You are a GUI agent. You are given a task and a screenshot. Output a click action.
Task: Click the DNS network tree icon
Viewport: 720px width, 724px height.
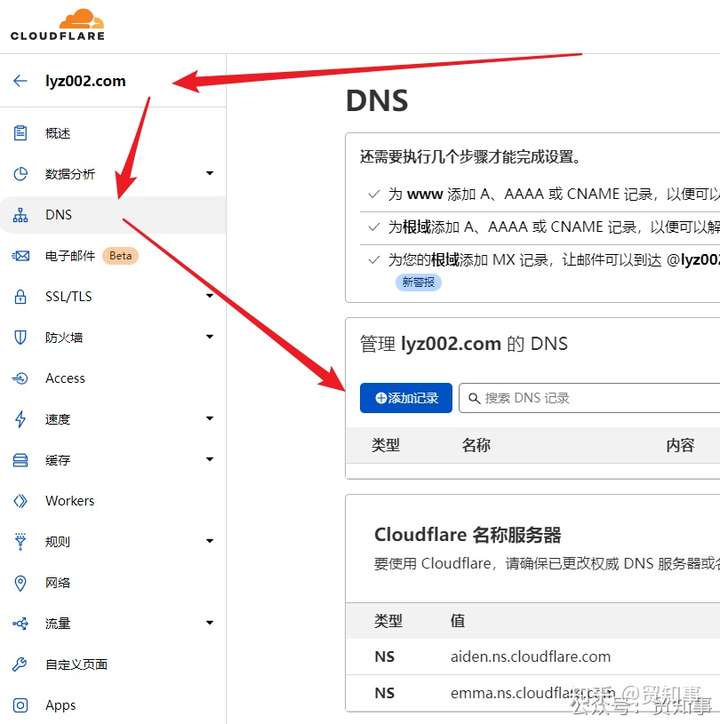click(20, 215)
